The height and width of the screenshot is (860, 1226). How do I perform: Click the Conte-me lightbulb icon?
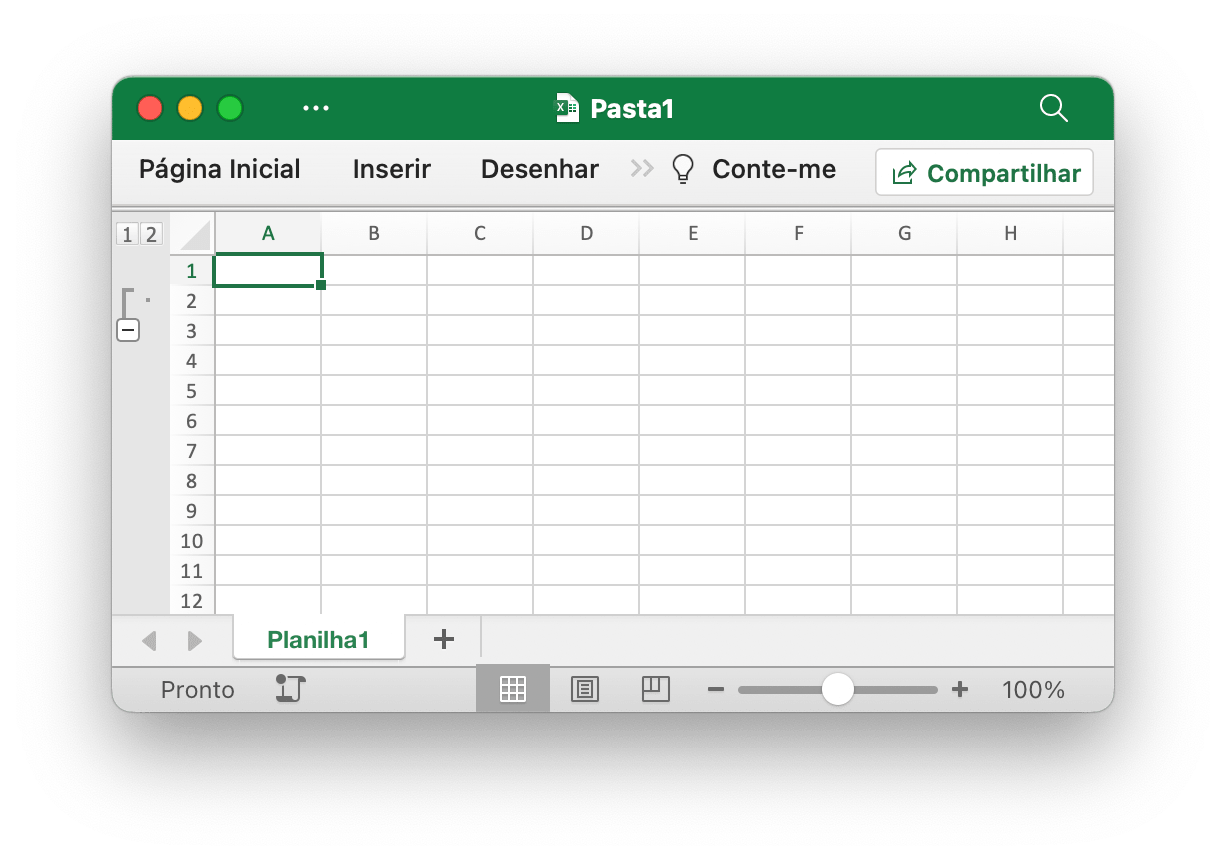[683, 168]
